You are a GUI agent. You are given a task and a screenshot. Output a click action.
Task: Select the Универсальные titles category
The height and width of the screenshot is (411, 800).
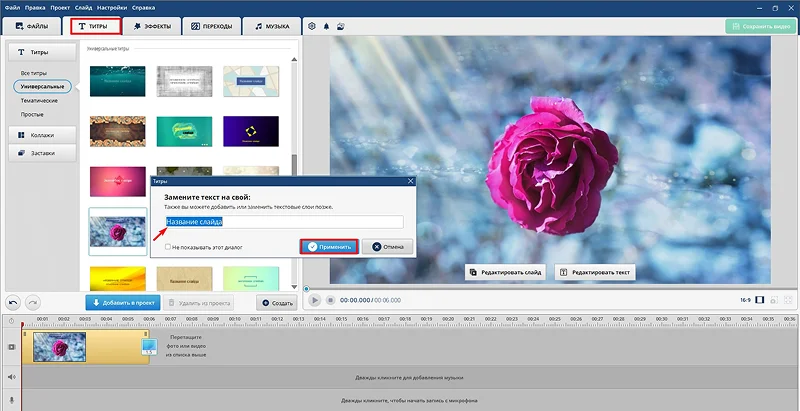[x=42, y=86]
